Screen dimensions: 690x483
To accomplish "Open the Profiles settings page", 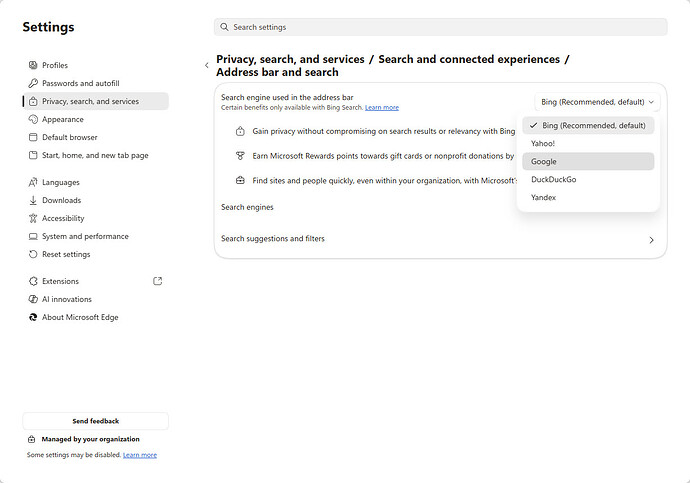I will (x=95, y=65).
